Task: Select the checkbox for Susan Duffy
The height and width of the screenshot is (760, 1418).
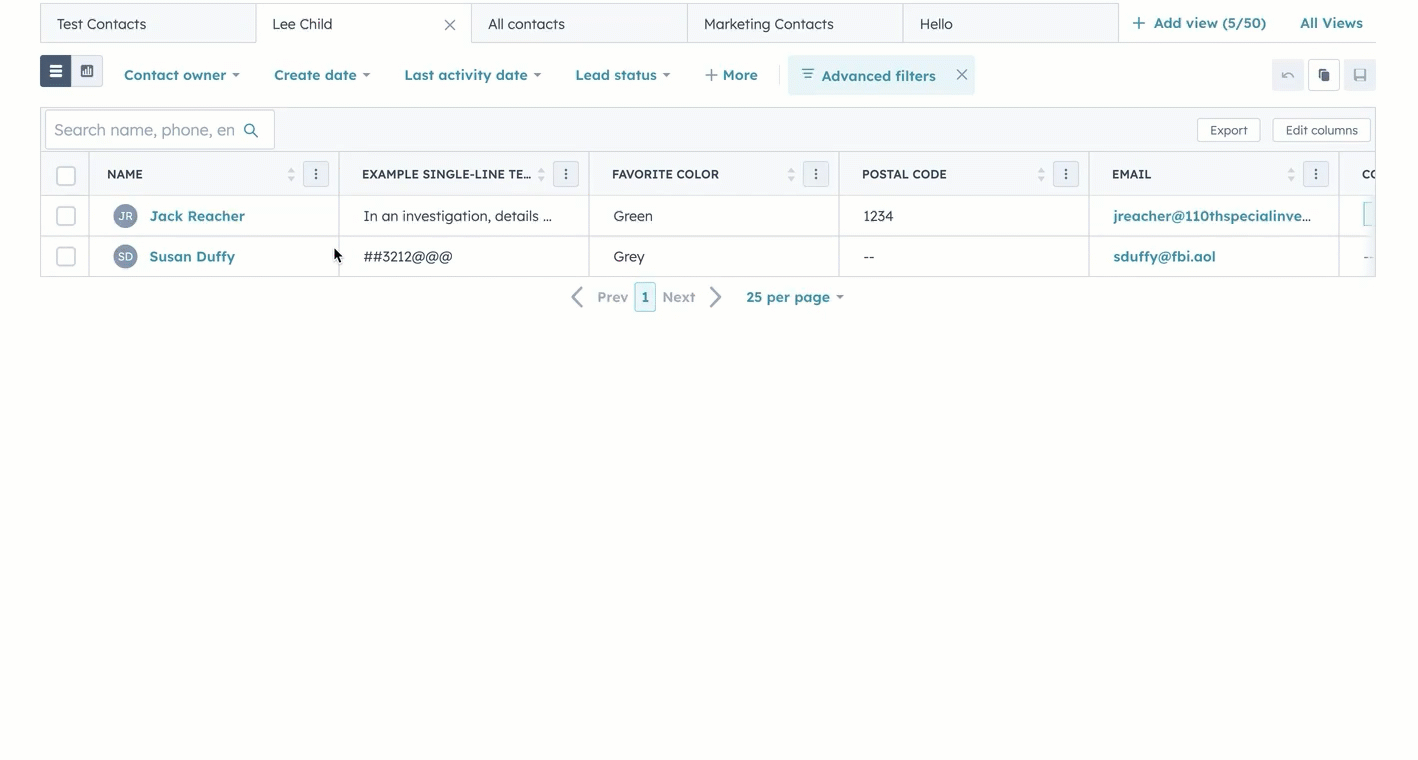Action: [x=65, y=255]
